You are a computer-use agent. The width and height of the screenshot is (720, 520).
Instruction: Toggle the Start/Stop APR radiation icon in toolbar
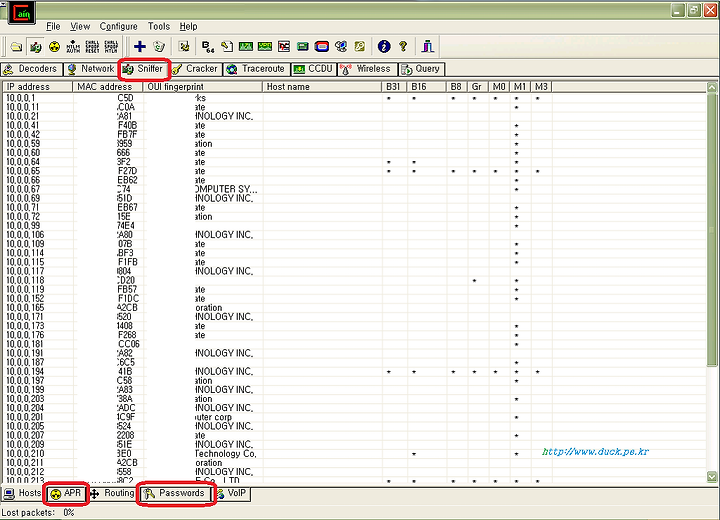[x=54, y=46]
